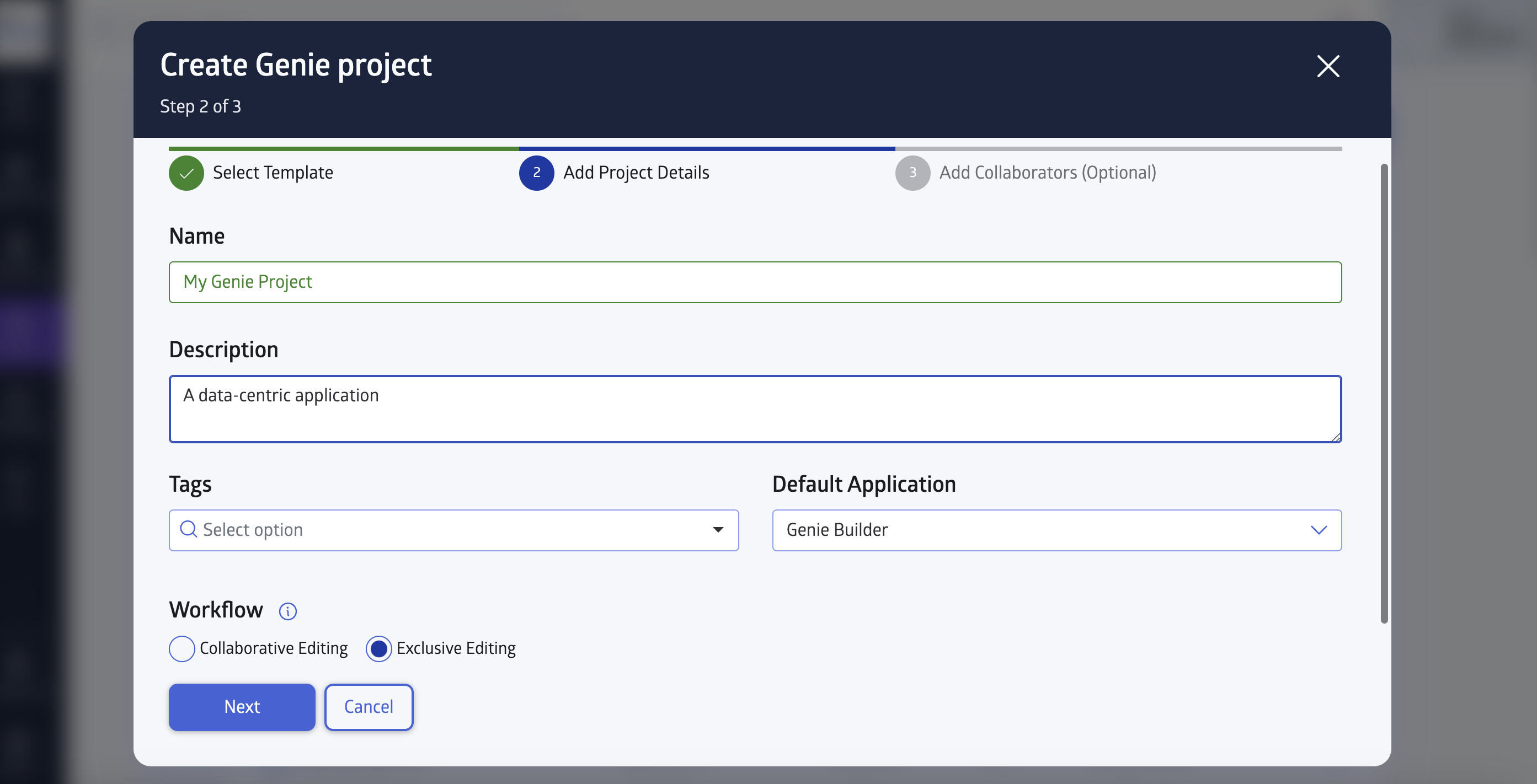
Task: Click the step 3 circle icon
Action: (912, 173)
